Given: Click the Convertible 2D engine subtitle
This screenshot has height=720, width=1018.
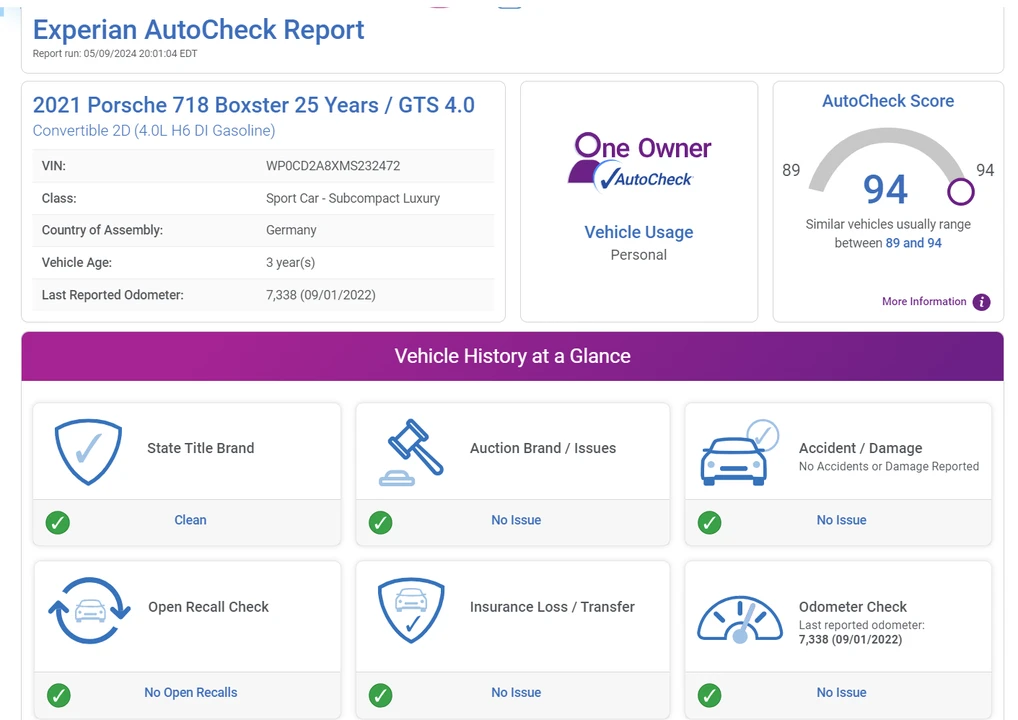Looking at the screenshot, I should pos(154,130).
